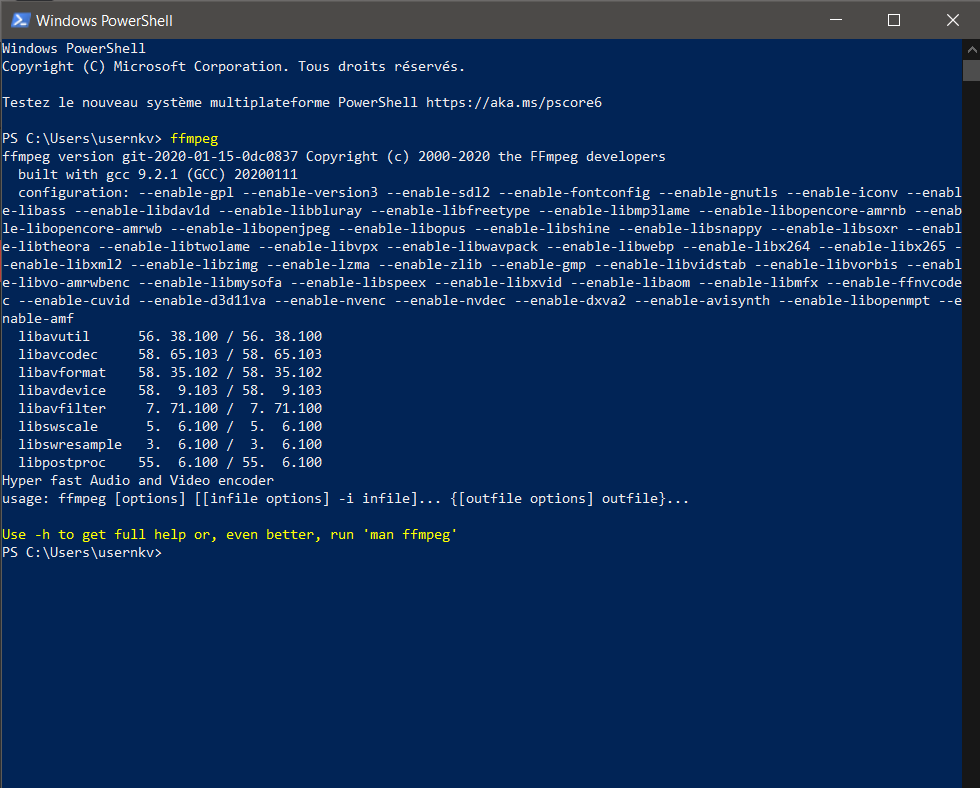Viewport: 980px width, 788px height.
Task: Click the libavformat version row
Action: coord(170,372)
